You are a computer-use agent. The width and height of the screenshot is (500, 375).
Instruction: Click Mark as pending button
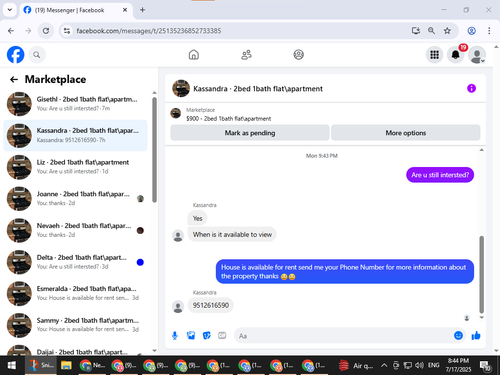(250, 133)
